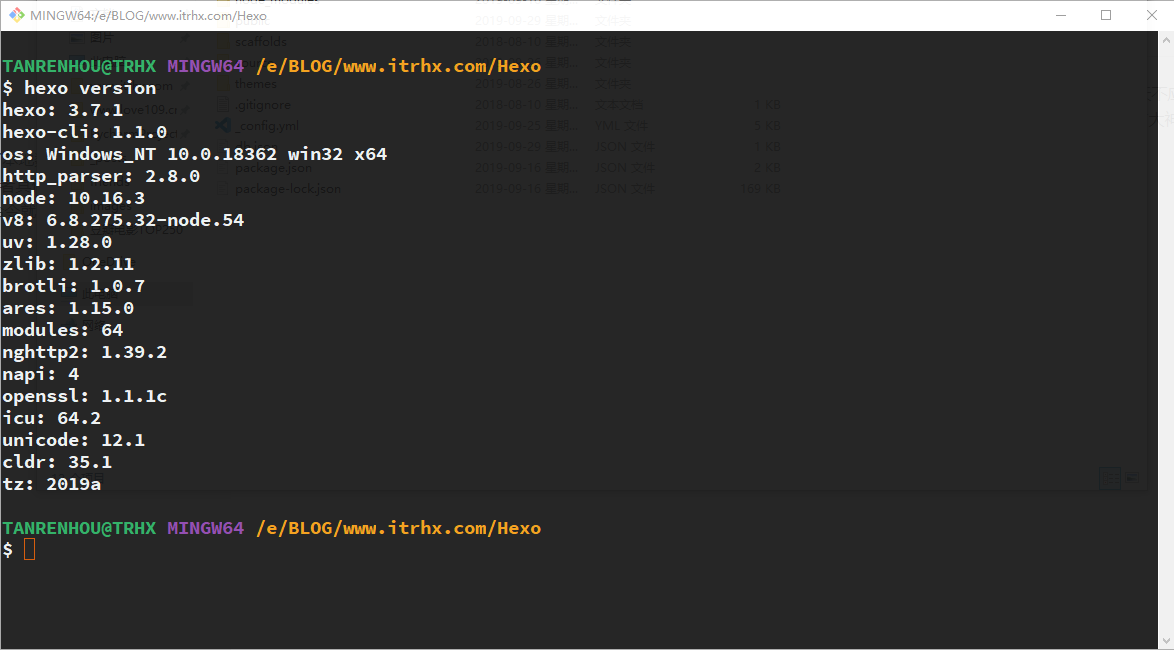Minimize the MINGW64 terminal window
The width and height of the screenshot is (1174, 650).
click(x=1061, y=15)
